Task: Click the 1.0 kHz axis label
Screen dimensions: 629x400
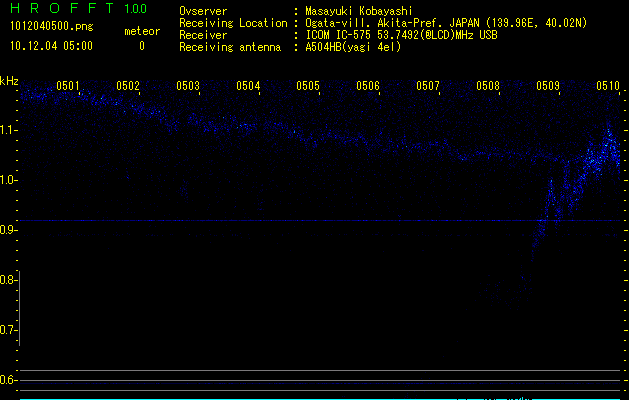Action: (x=9, y=180)
